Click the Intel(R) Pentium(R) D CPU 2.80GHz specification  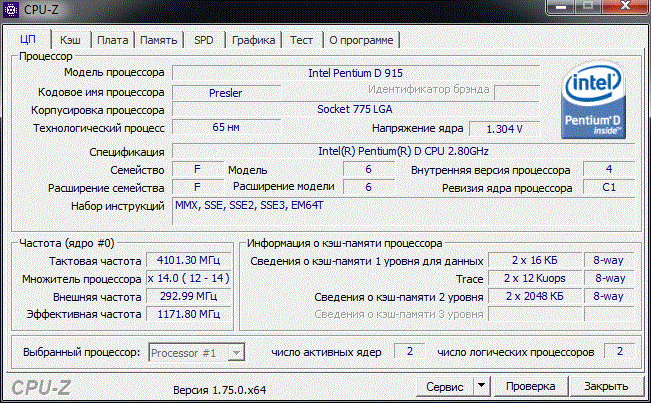(403, 151)
